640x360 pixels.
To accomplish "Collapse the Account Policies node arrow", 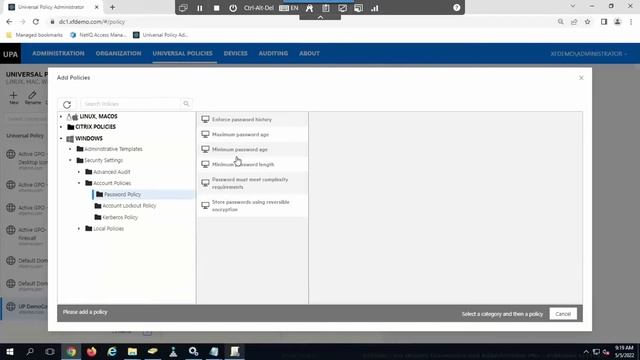I will pyautogui.click(x=79, y=183).
